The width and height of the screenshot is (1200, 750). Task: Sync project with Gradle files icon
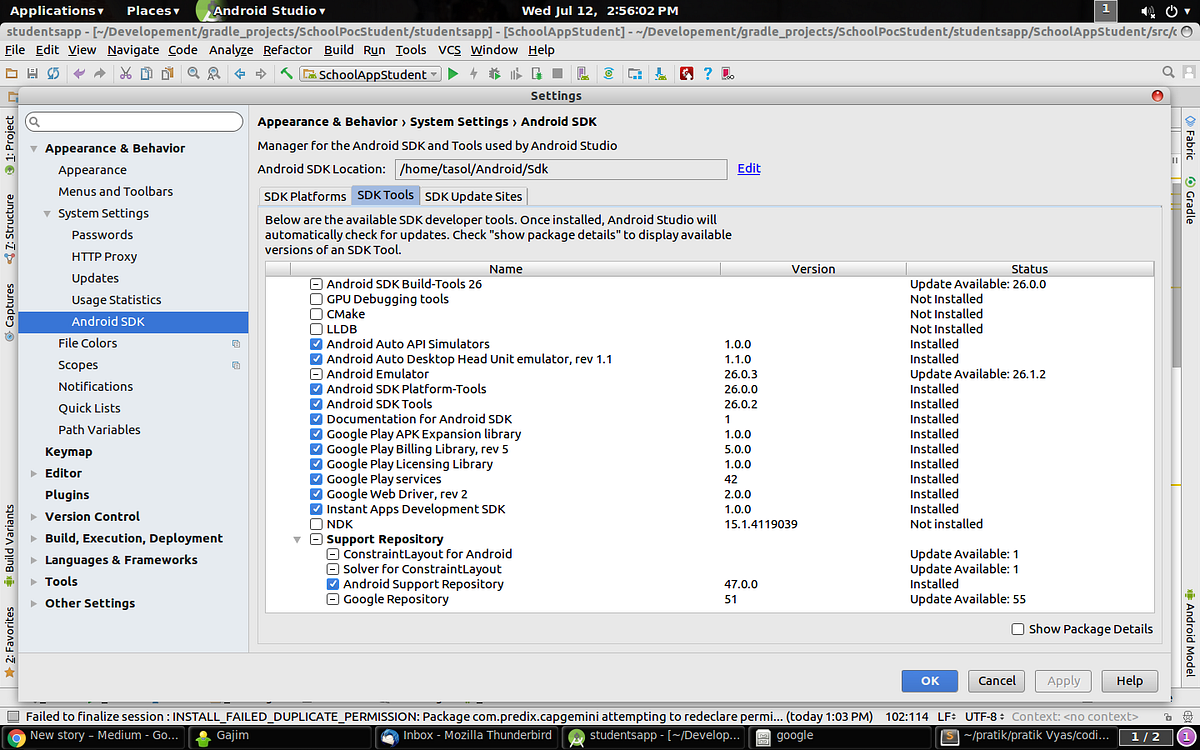click(x=610, y=72)
